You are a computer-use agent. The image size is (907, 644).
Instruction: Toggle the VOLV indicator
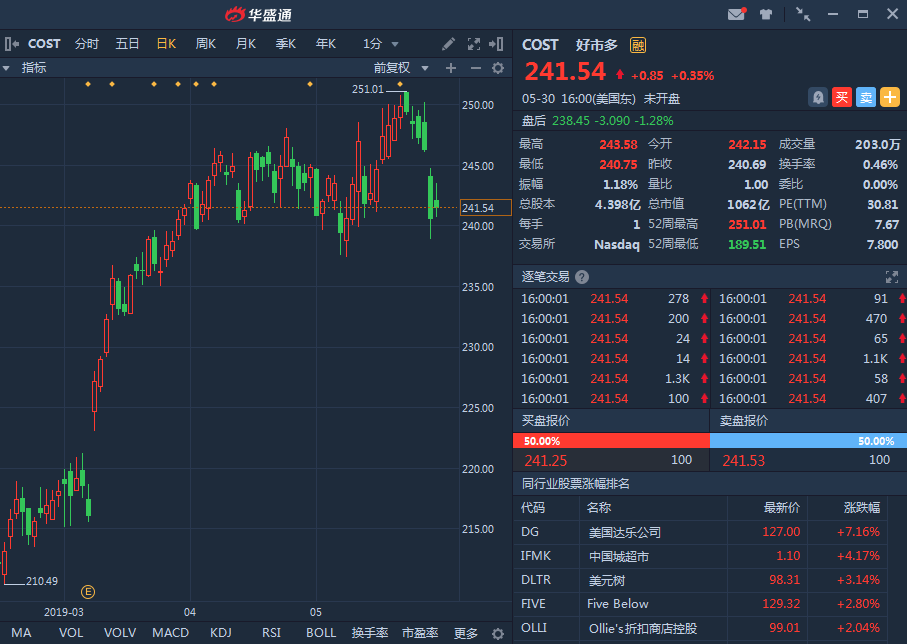(x=120, y=633)
